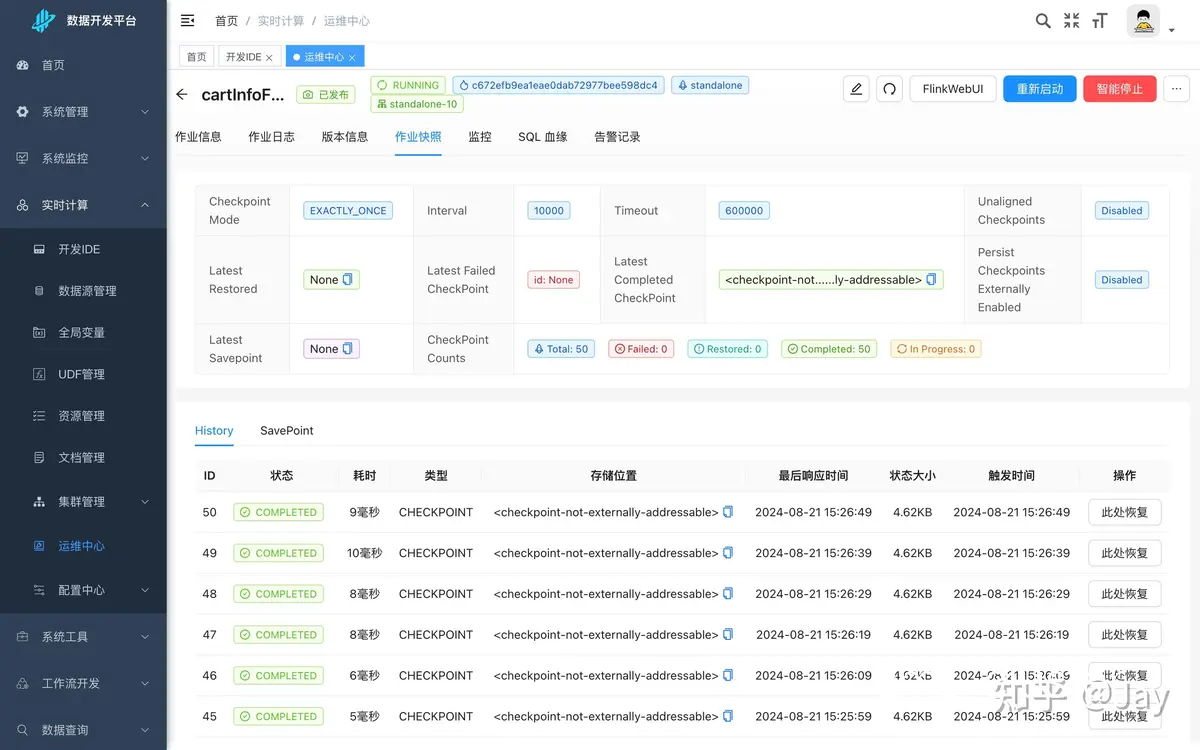Open the search magnifier icon
Screen dimensions: 1200x750
[x=1043, y=20]
